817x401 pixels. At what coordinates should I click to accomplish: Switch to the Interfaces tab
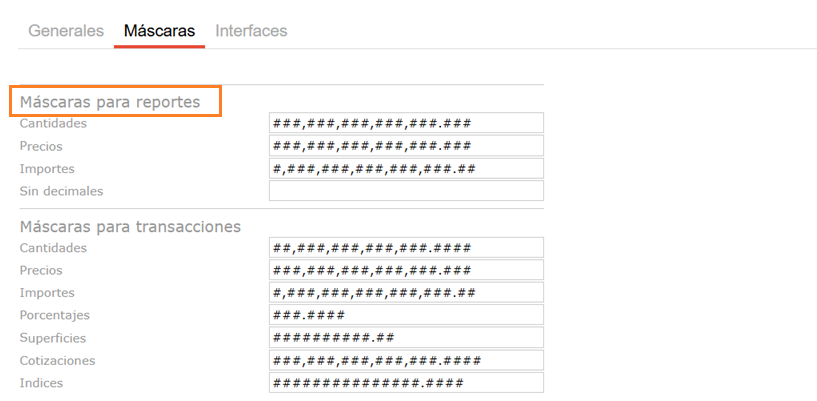[x=251, y=31]
